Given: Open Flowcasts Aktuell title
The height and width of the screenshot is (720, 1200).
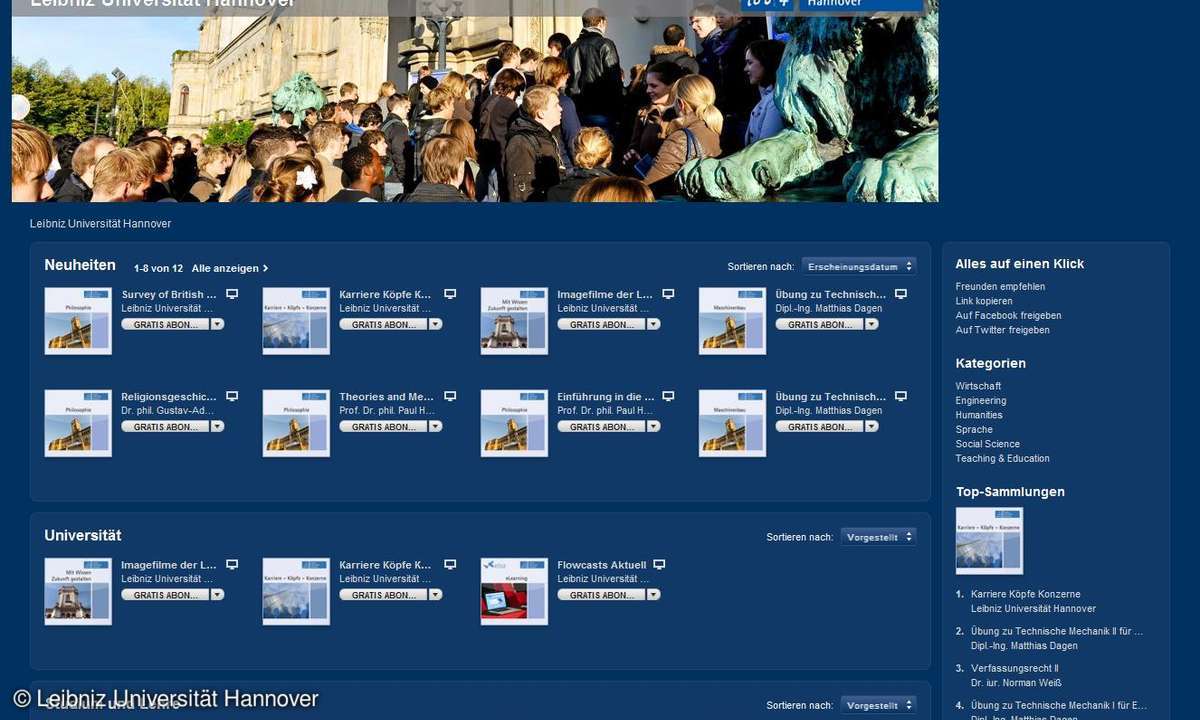Looking at the screenshot, I should [x=602, y=565].
